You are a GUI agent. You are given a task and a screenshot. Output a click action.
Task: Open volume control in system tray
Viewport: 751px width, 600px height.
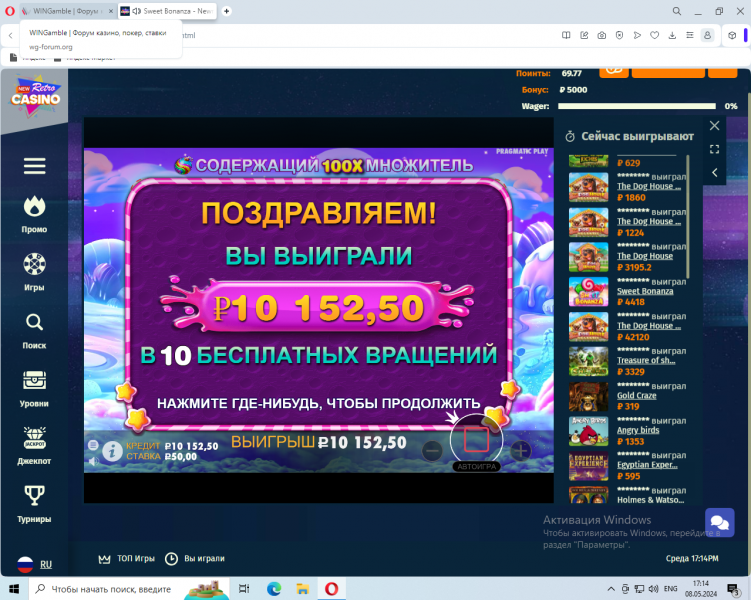click(x=653, y=589)
